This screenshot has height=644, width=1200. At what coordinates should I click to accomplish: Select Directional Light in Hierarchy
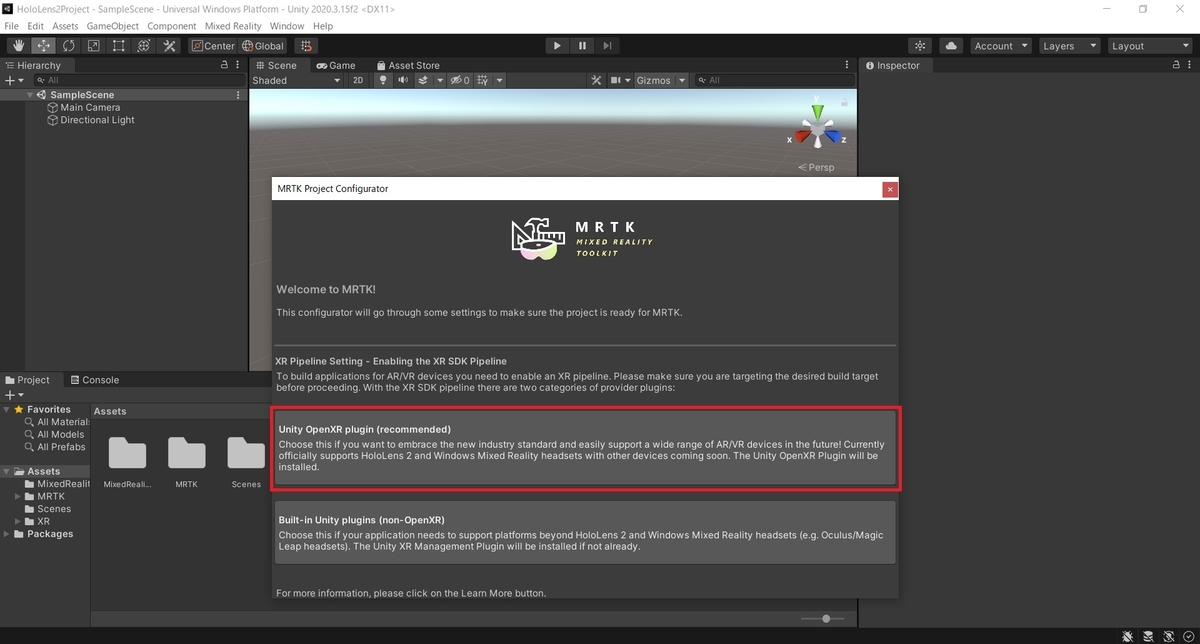97,120
